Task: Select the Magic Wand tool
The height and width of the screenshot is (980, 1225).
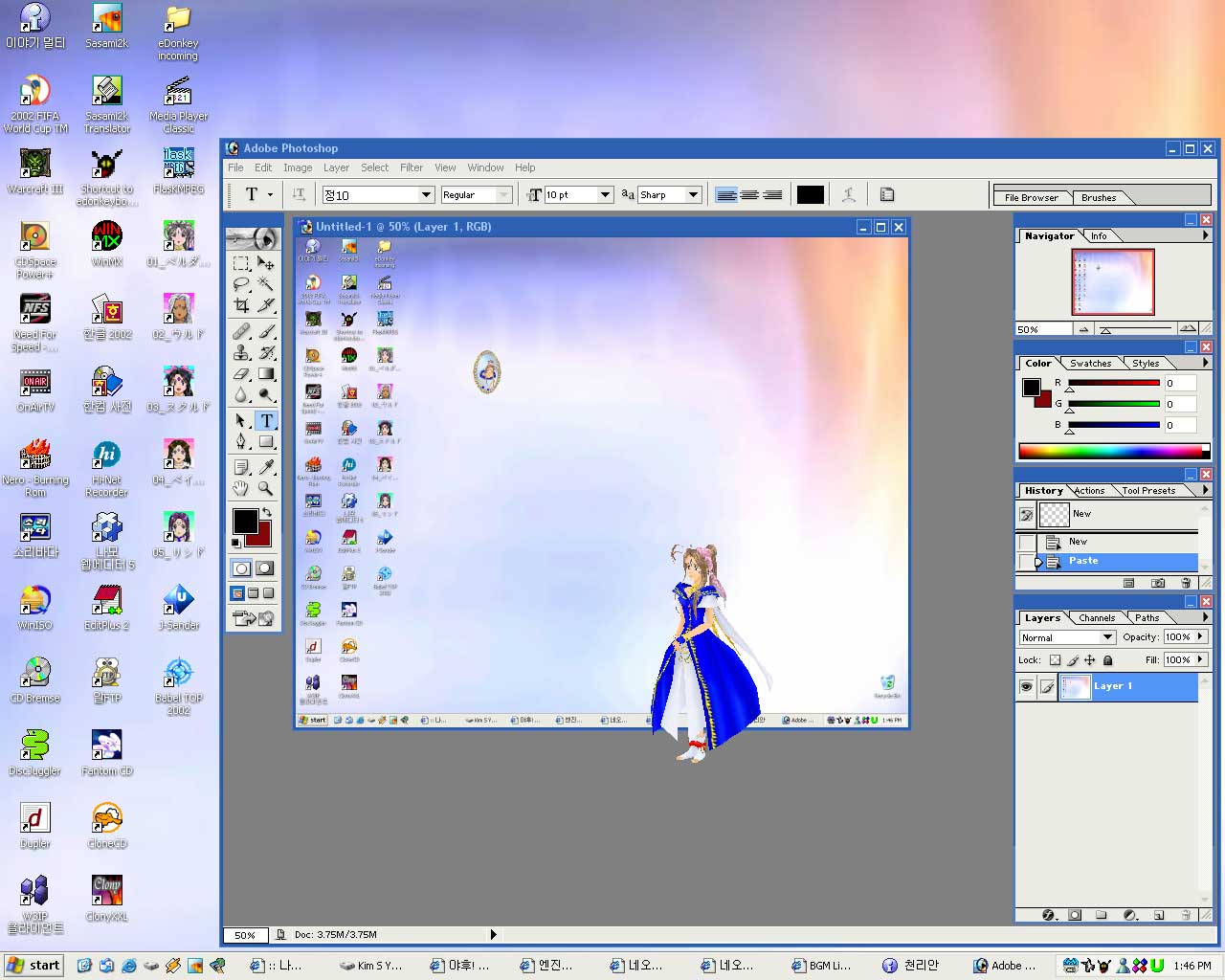Action: click(x=266, y=284)
